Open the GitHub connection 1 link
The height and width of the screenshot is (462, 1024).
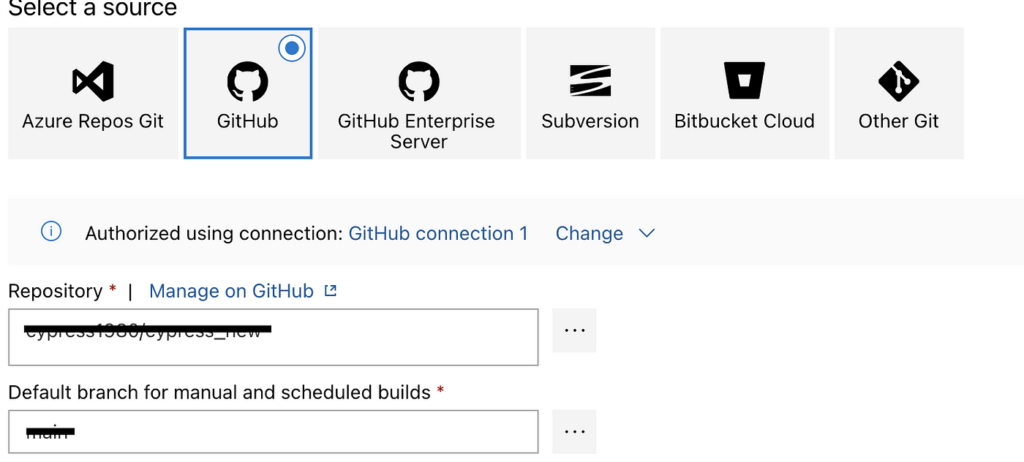pos(438,233)
